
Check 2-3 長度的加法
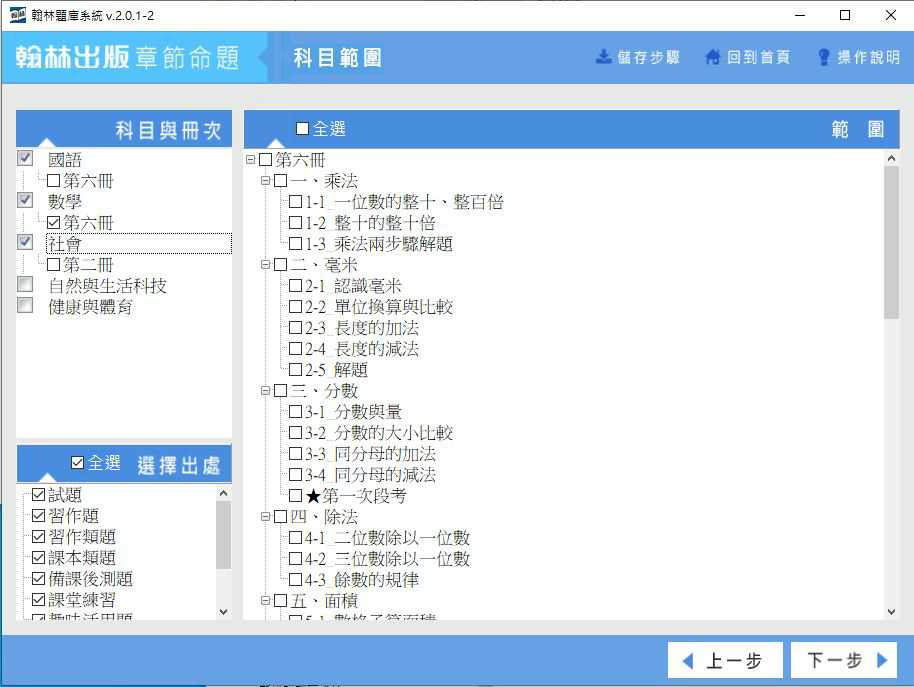click(296, 327)
